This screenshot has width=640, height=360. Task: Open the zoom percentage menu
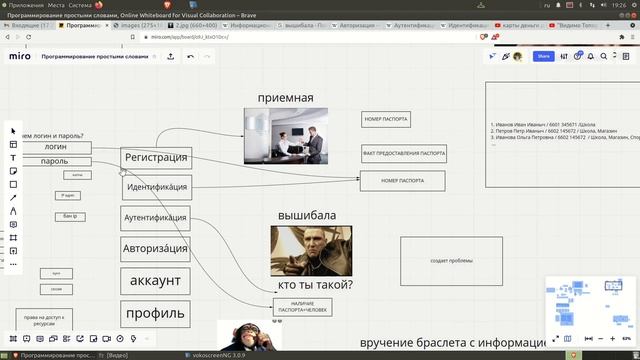point(627,339)
